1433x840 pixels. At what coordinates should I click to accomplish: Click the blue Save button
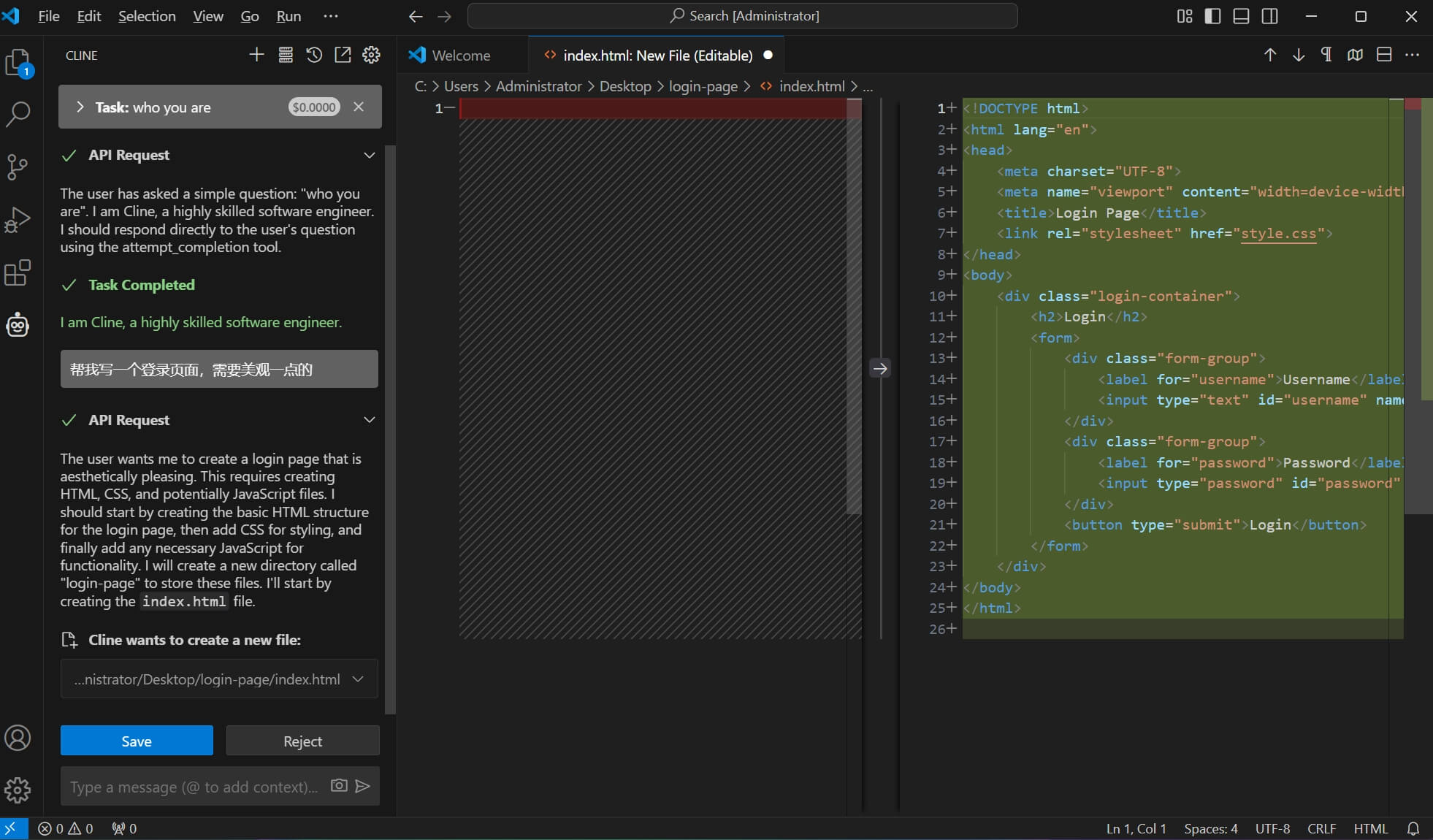tap(137, 741)
